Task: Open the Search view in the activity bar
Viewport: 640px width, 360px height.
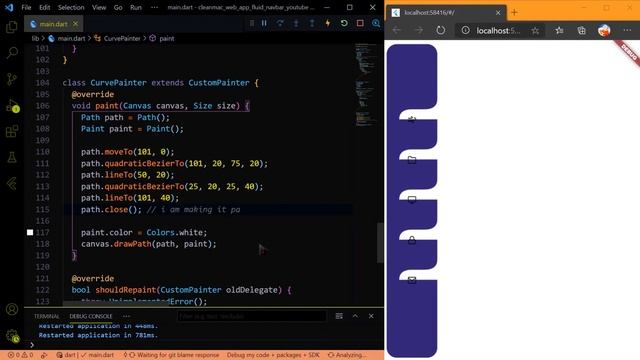Action: pos(12,53)
